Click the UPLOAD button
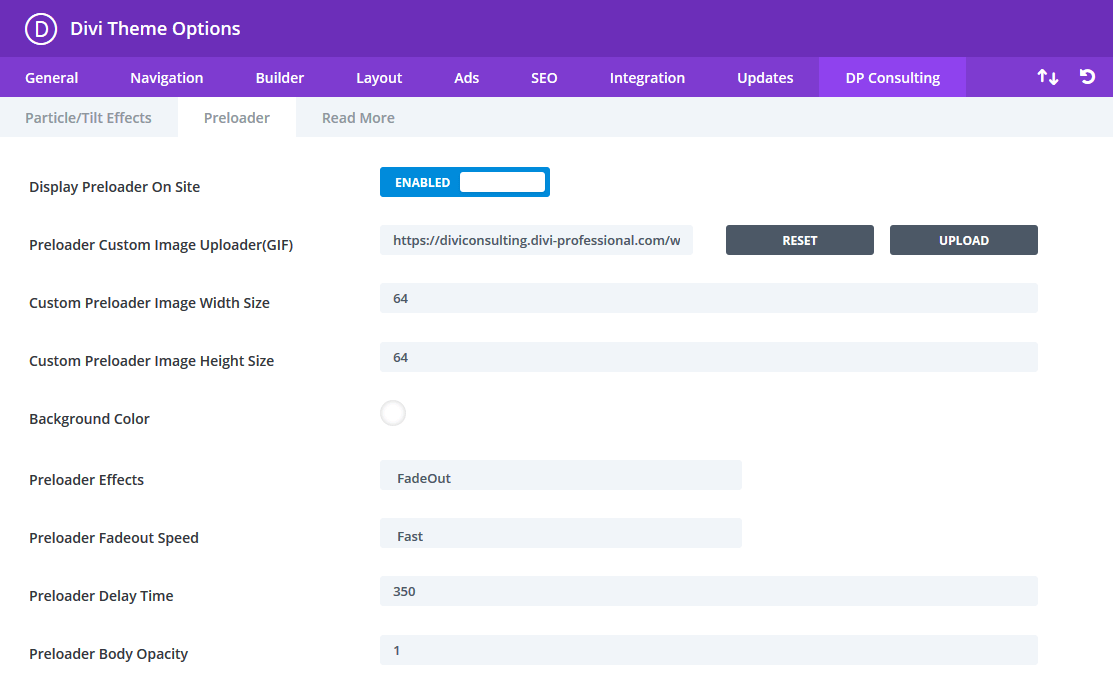The height and width of the screenshot is (700, 1113). pos(964,240)
